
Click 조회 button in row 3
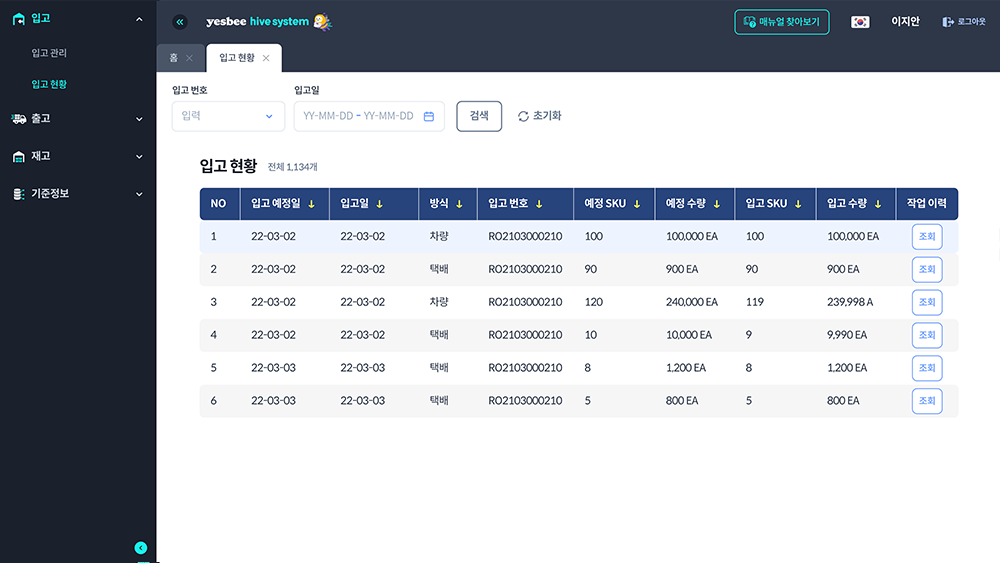point(927,302)
